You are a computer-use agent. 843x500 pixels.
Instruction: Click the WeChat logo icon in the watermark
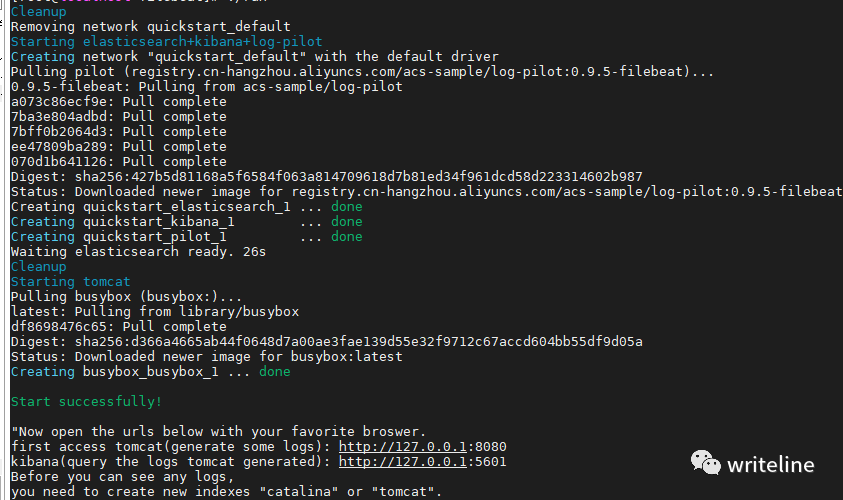[x=705, y=462]
